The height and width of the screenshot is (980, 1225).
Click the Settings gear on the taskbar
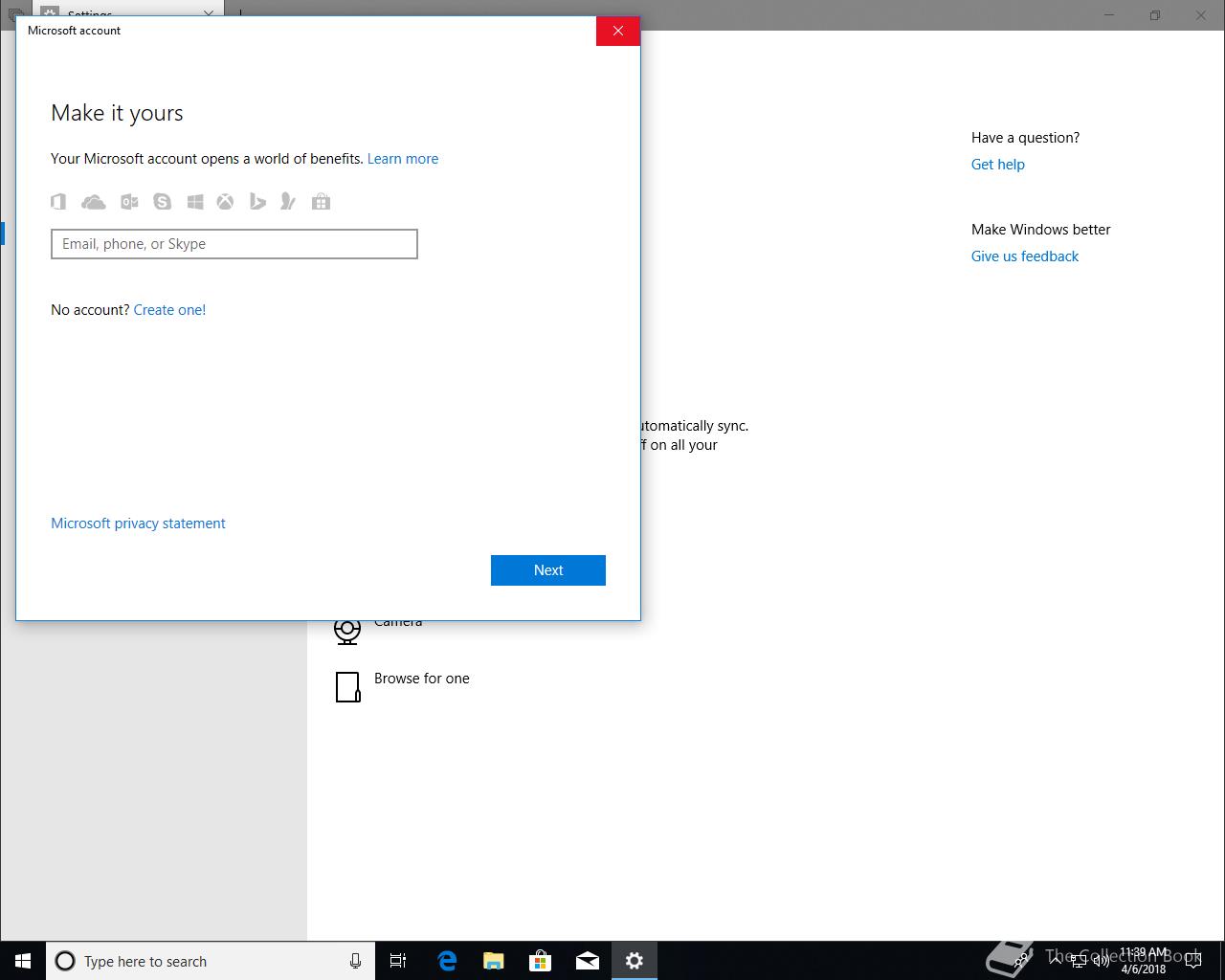635,961
